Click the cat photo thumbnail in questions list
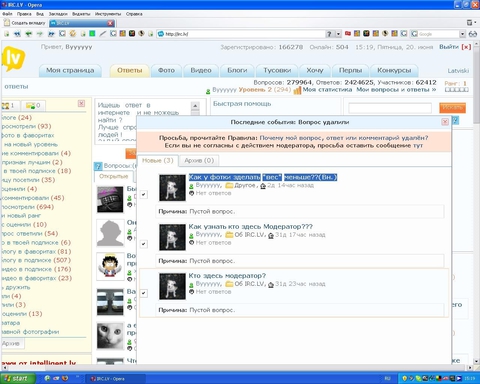The height and width of the screenshot is (384, 480). click(x=110, y=336)
